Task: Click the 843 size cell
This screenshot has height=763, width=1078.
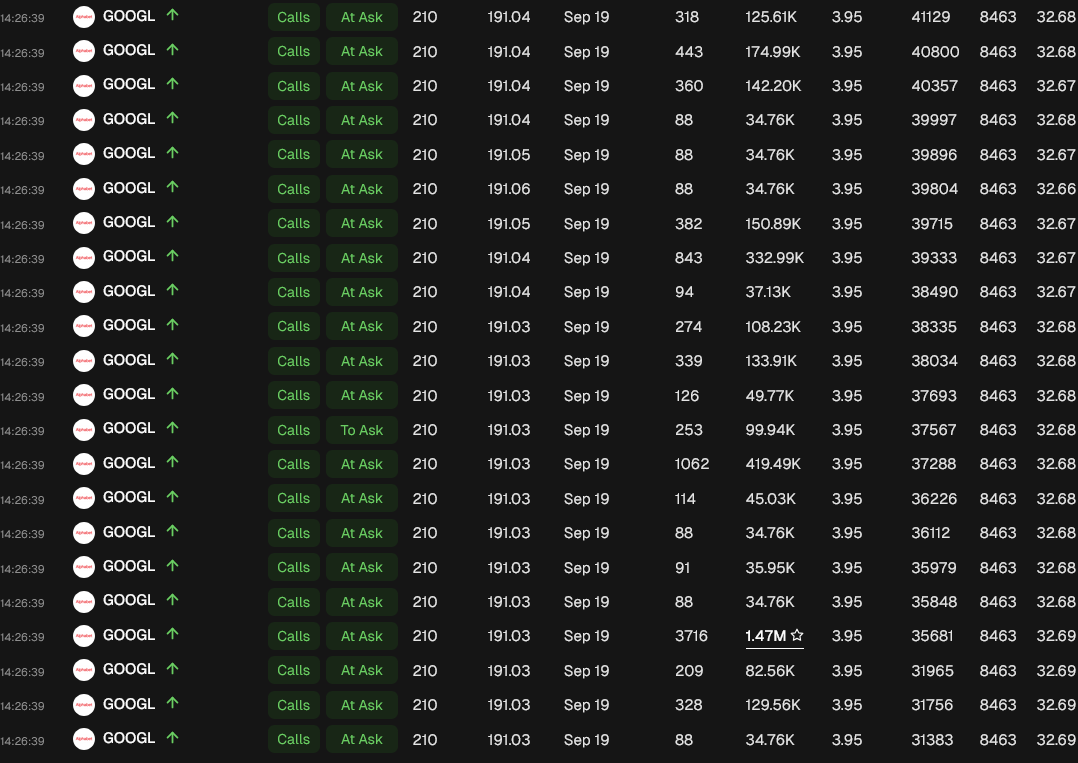Action: [x=688, y=258]
